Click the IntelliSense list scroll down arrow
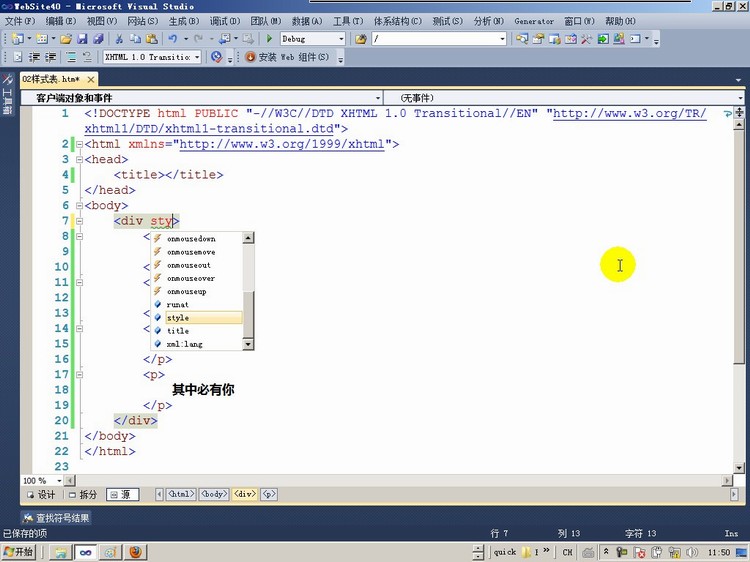 click(x=248, y=344)
